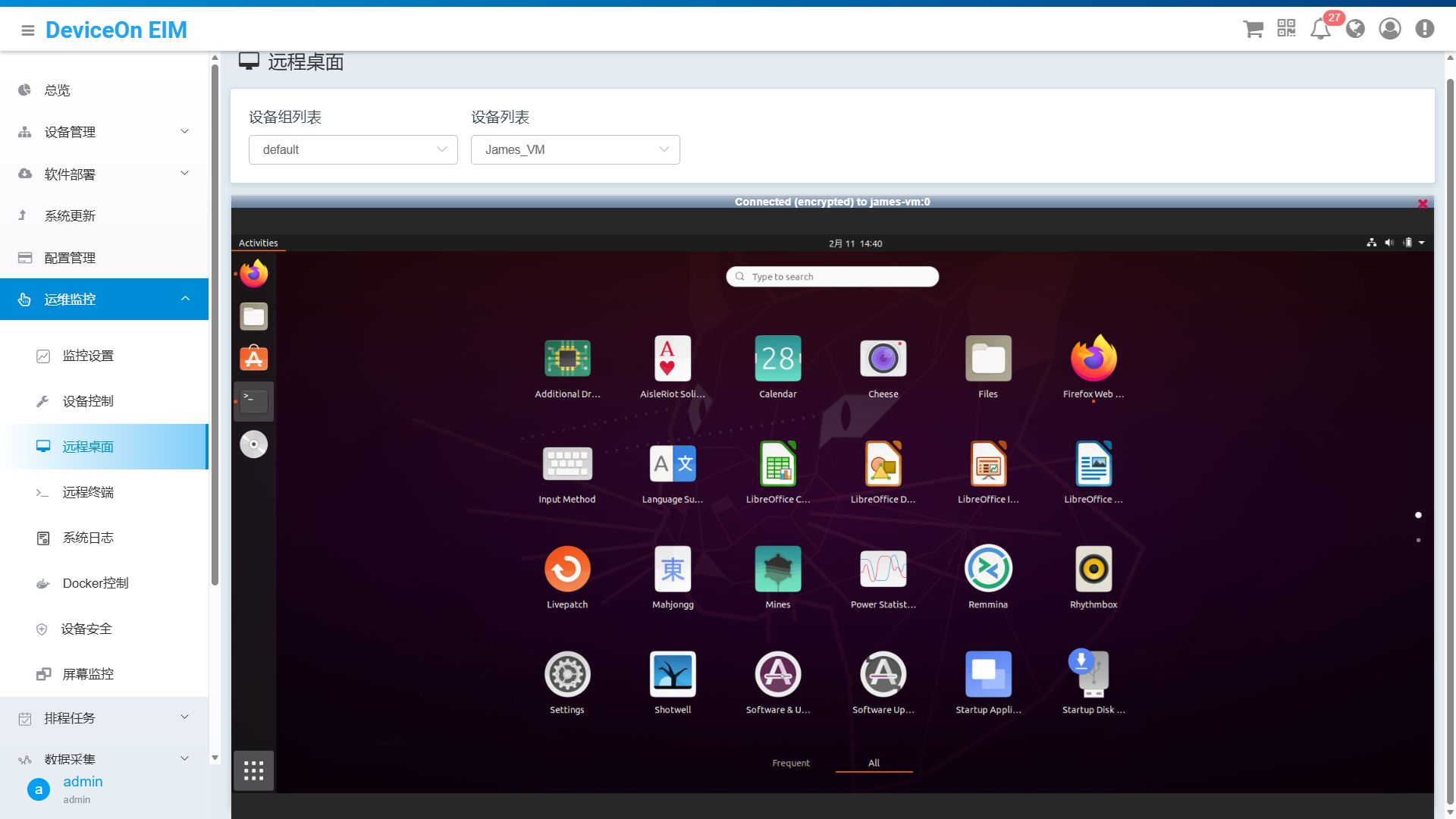Viewport: 1456px width, 819px height.
Task: Launch Remmina in the remote desktop
Action: pos(987,570)
